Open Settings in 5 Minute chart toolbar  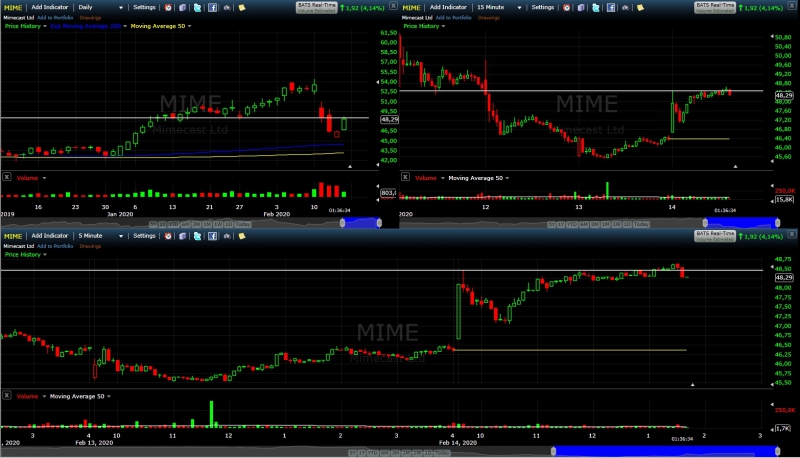tap(144, 236)
